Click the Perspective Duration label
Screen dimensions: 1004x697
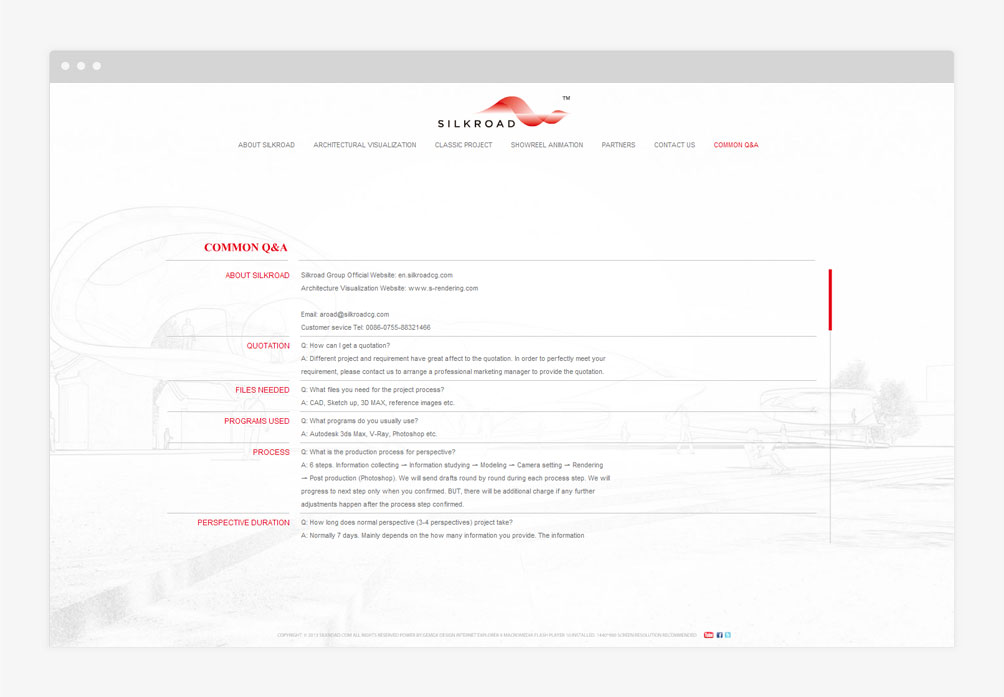pyautogui.click(x=243, y=523)
